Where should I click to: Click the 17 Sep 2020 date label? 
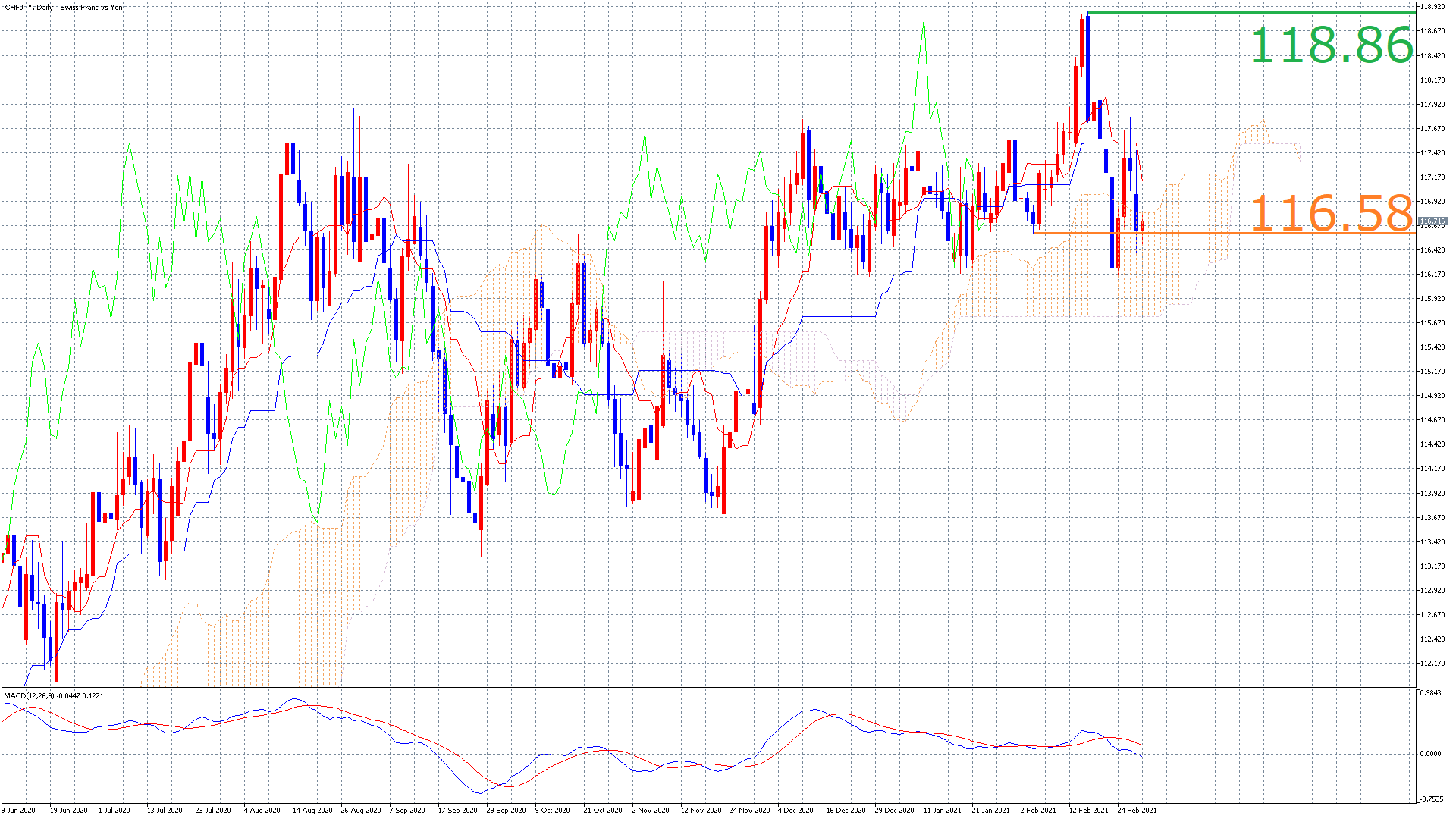click(x=457, y=810)
